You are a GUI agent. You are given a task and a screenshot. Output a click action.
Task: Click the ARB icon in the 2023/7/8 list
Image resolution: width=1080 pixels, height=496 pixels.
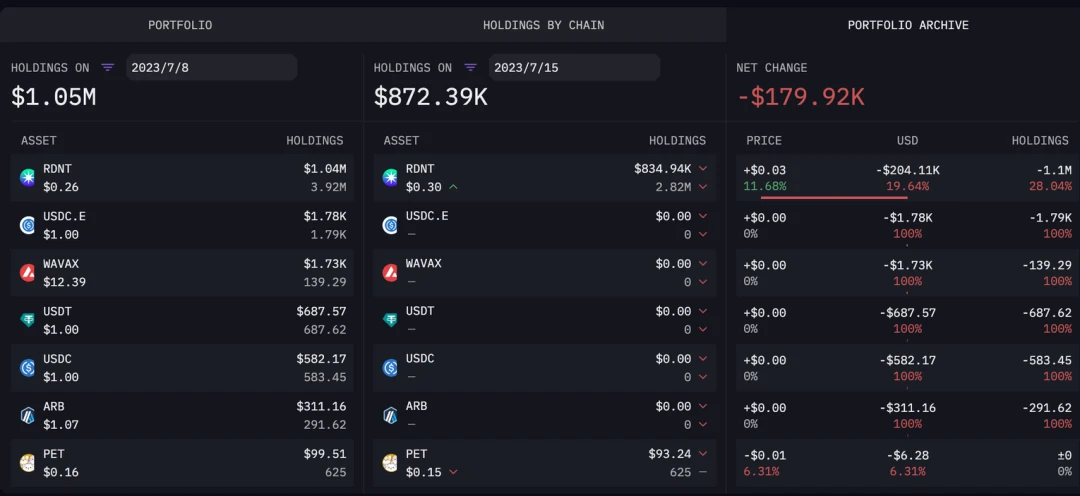click(x=28, y=415)
